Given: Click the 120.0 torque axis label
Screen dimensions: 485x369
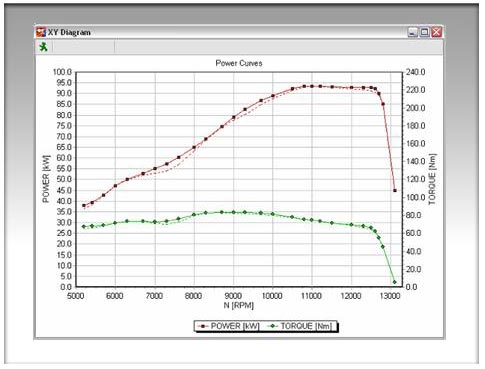Looking at the screenshot, I should [415, 179].
